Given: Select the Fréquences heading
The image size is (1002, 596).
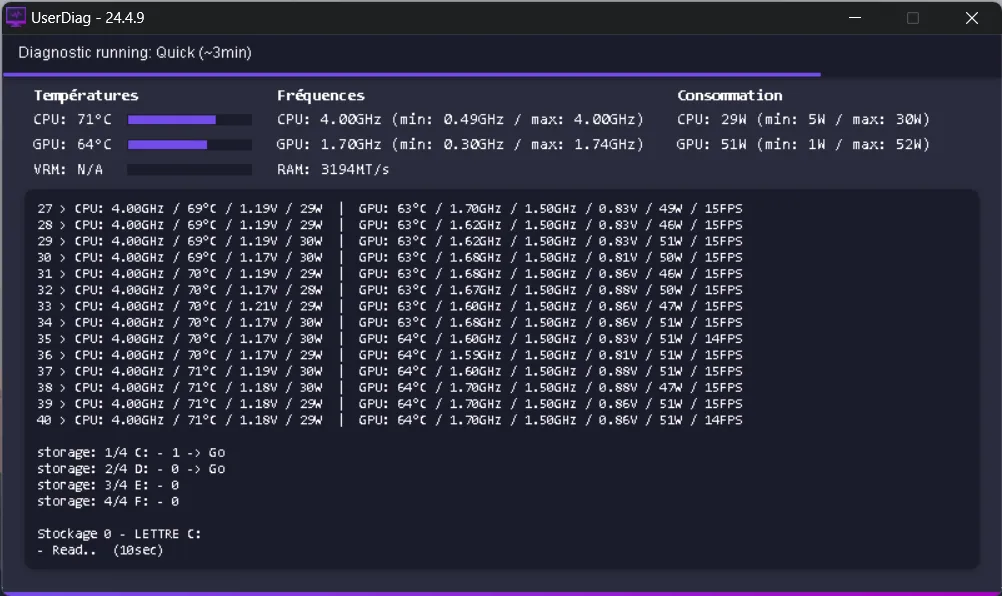Looking at the screenshot, I should (320, 96).
